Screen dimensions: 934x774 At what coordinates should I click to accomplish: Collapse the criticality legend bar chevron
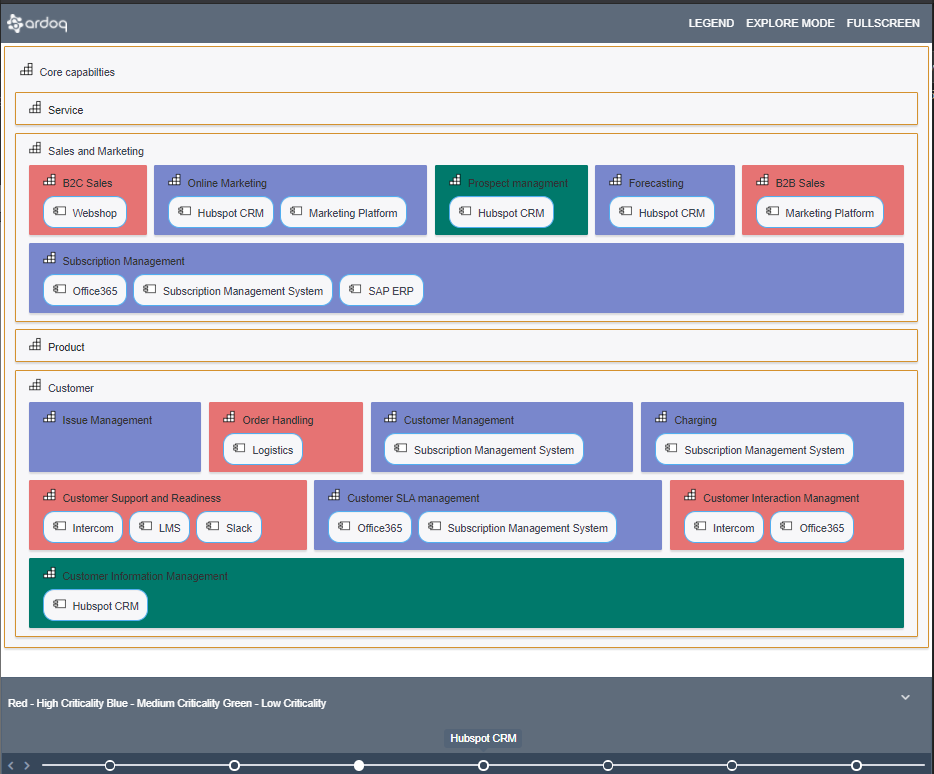tap(906, 697)
